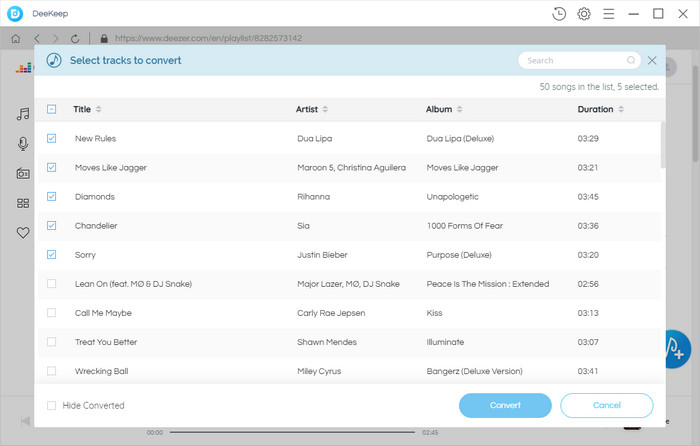This screenshot has width=700, height=446.
Task: Click the DeeKeep app logo
Action: click(15, 14)
